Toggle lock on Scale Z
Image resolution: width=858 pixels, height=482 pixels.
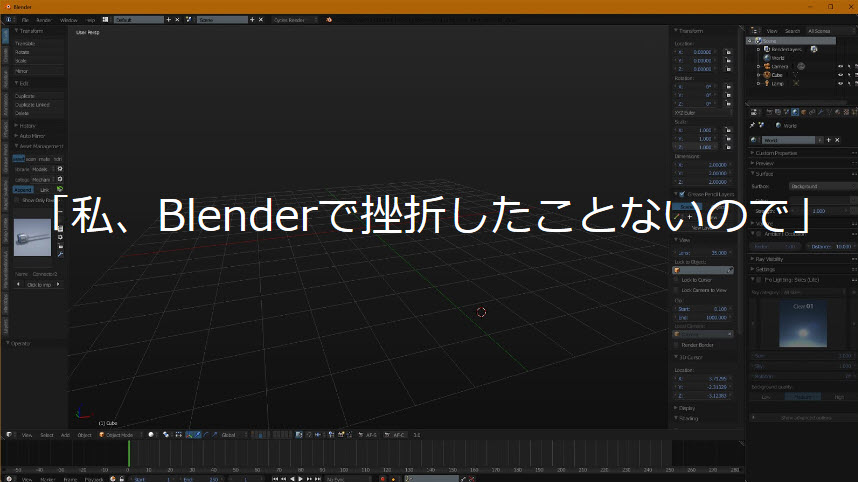(728, 147)
